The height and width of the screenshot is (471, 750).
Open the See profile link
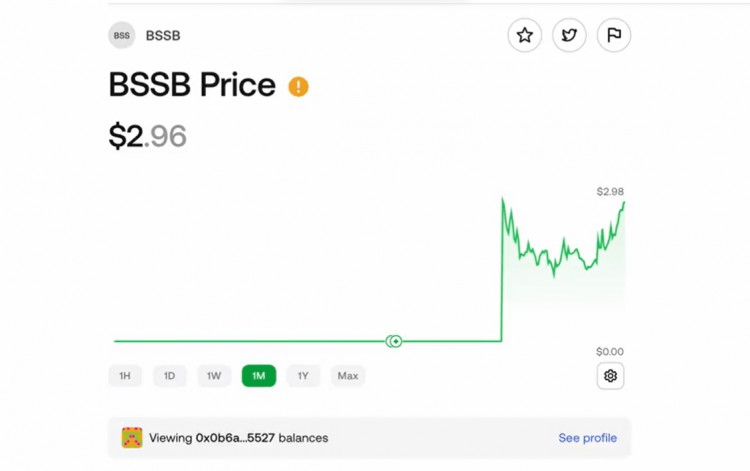(x=587, y=438)
